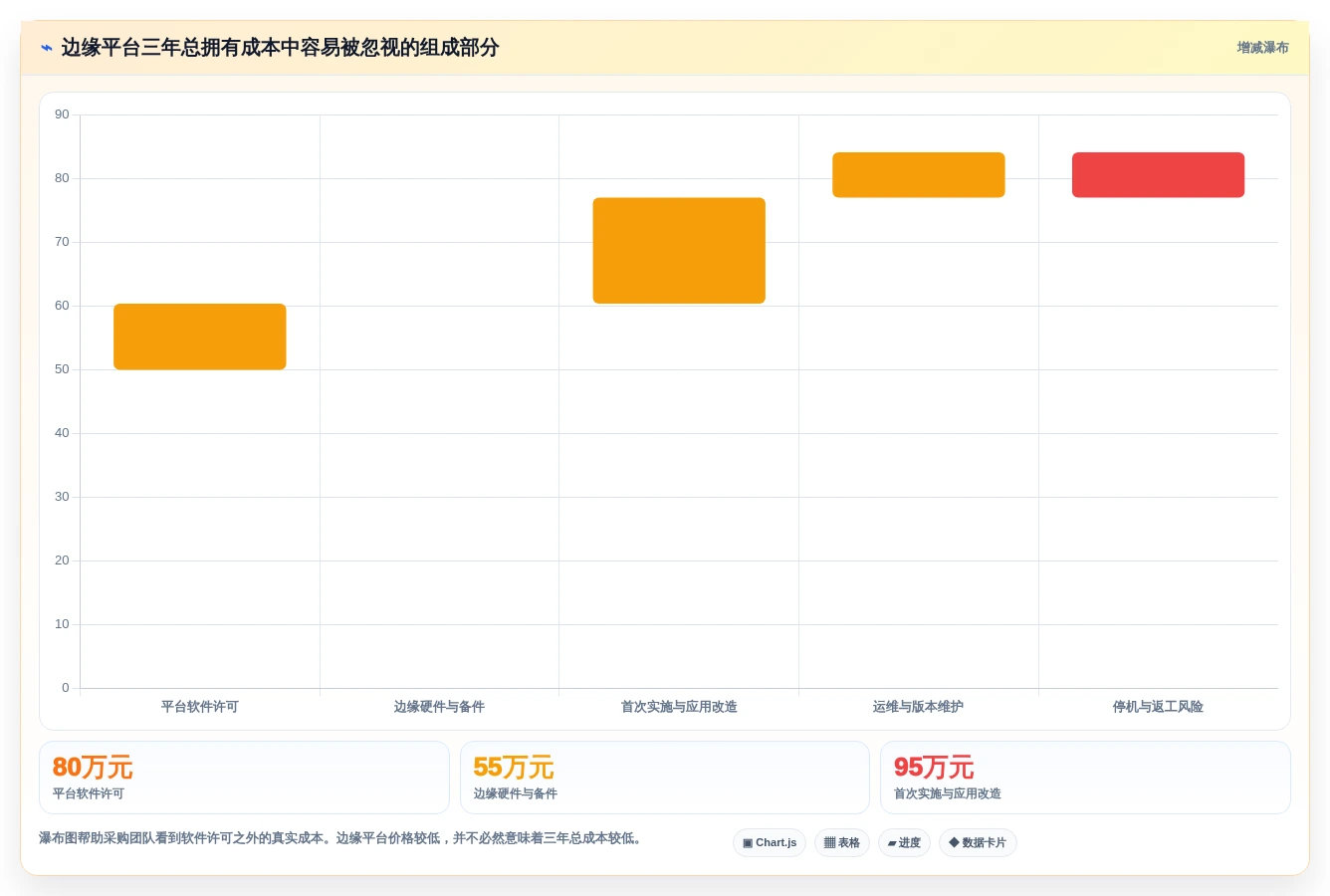Click the red bar above 停机与返工风险
1330x896 pixels.
[x=1158, y=175]
